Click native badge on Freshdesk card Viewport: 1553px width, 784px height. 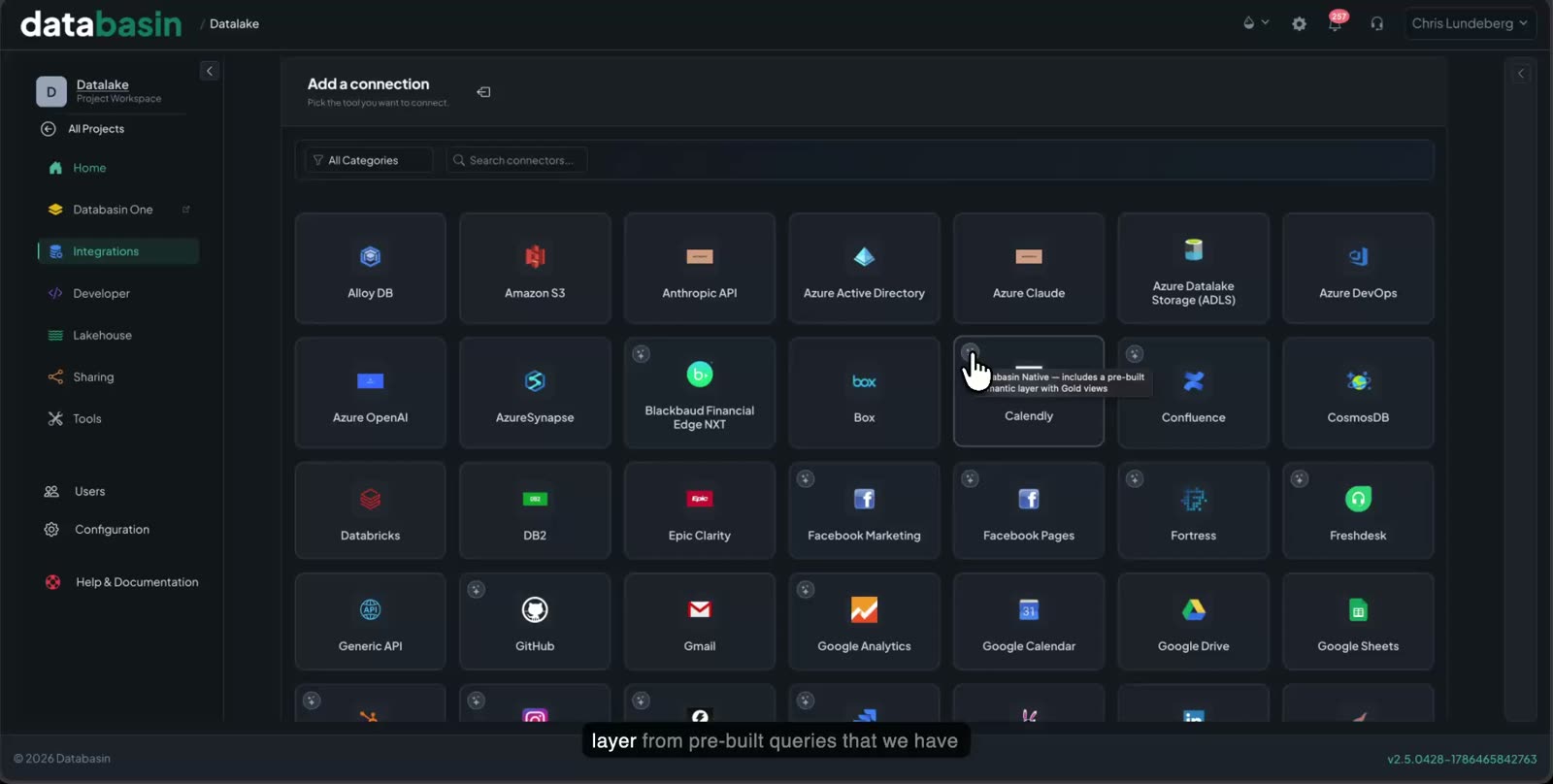pyautogui.click(x=1299, y=478)
